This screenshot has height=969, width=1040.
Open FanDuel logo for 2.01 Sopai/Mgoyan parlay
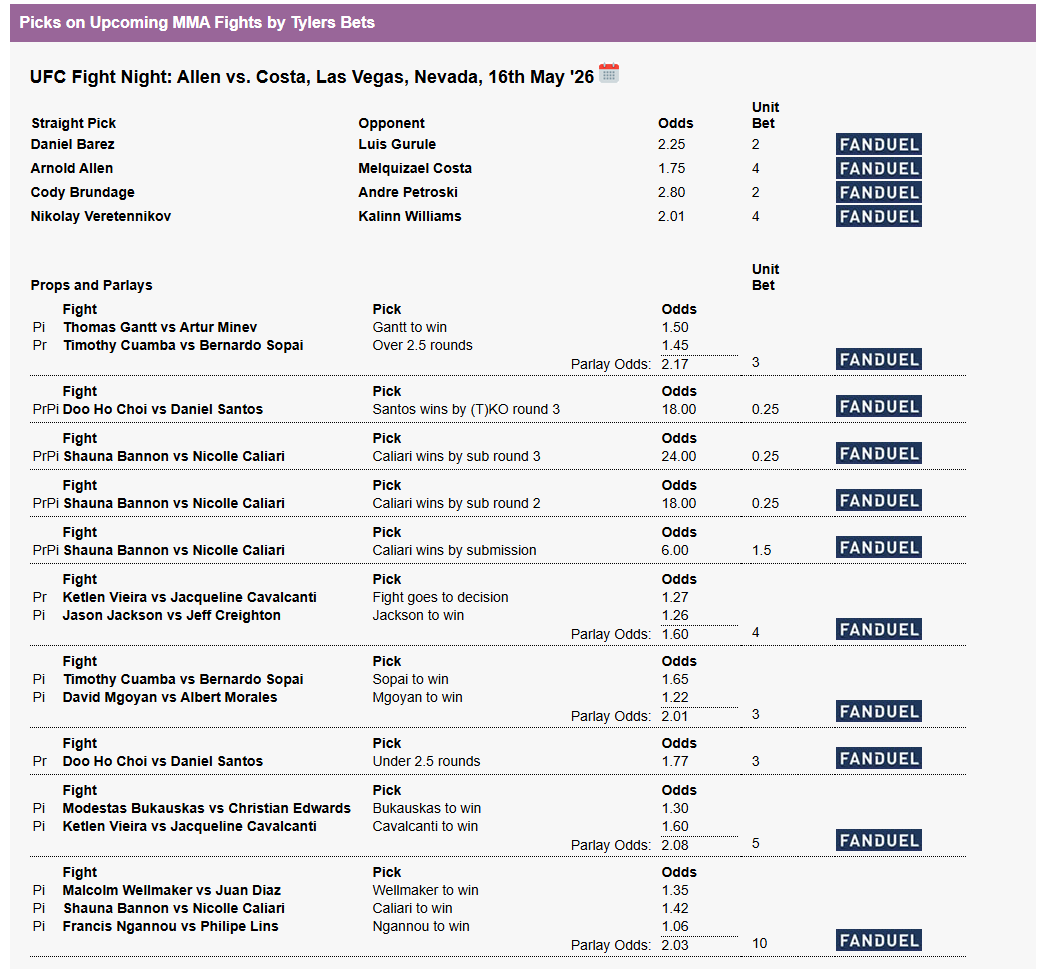click(878, 712)
